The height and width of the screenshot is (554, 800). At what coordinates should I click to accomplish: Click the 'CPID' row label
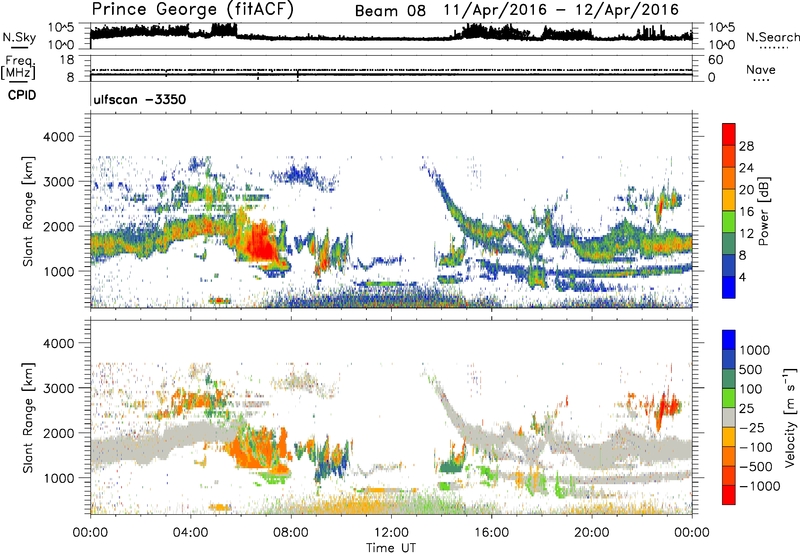pyautogui.click(x=22, y=95)
